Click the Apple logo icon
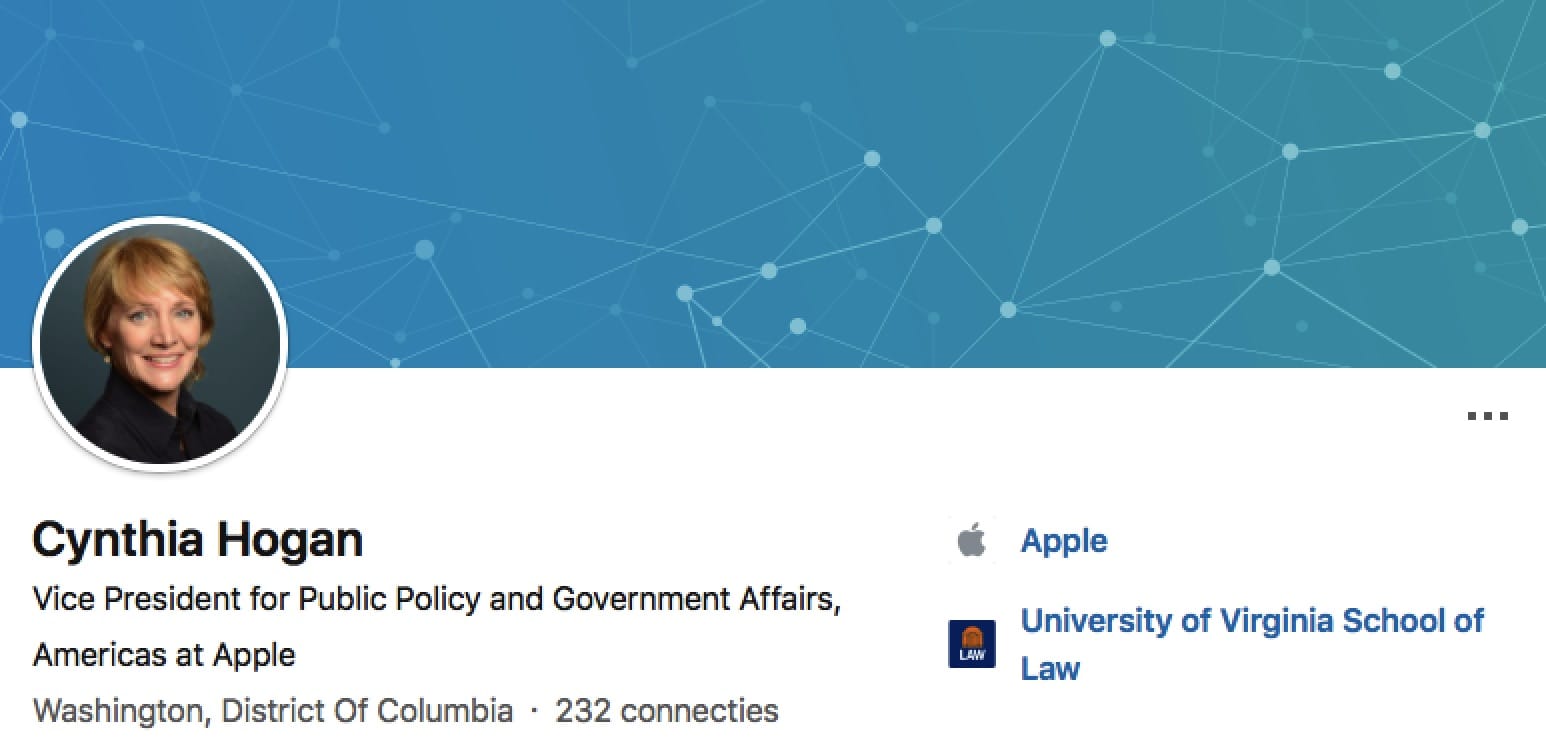1546x756 pixels. tap(971, 541)
